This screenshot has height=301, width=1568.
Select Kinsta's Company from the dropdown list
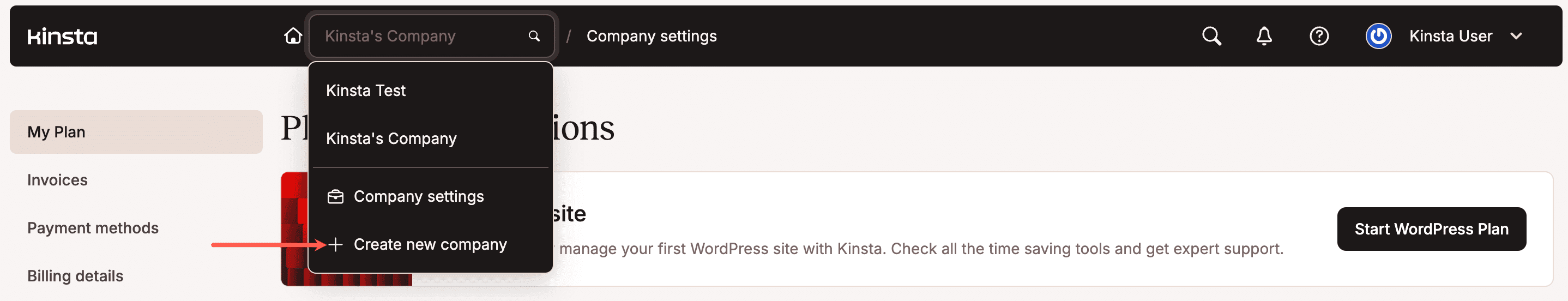tap(391, 139)
